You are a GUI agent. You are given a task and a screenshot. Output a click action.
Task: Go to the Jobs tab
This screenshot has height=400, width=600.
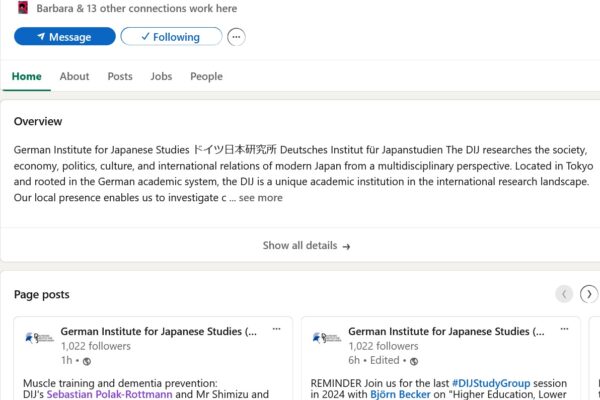tap(161, 76)
